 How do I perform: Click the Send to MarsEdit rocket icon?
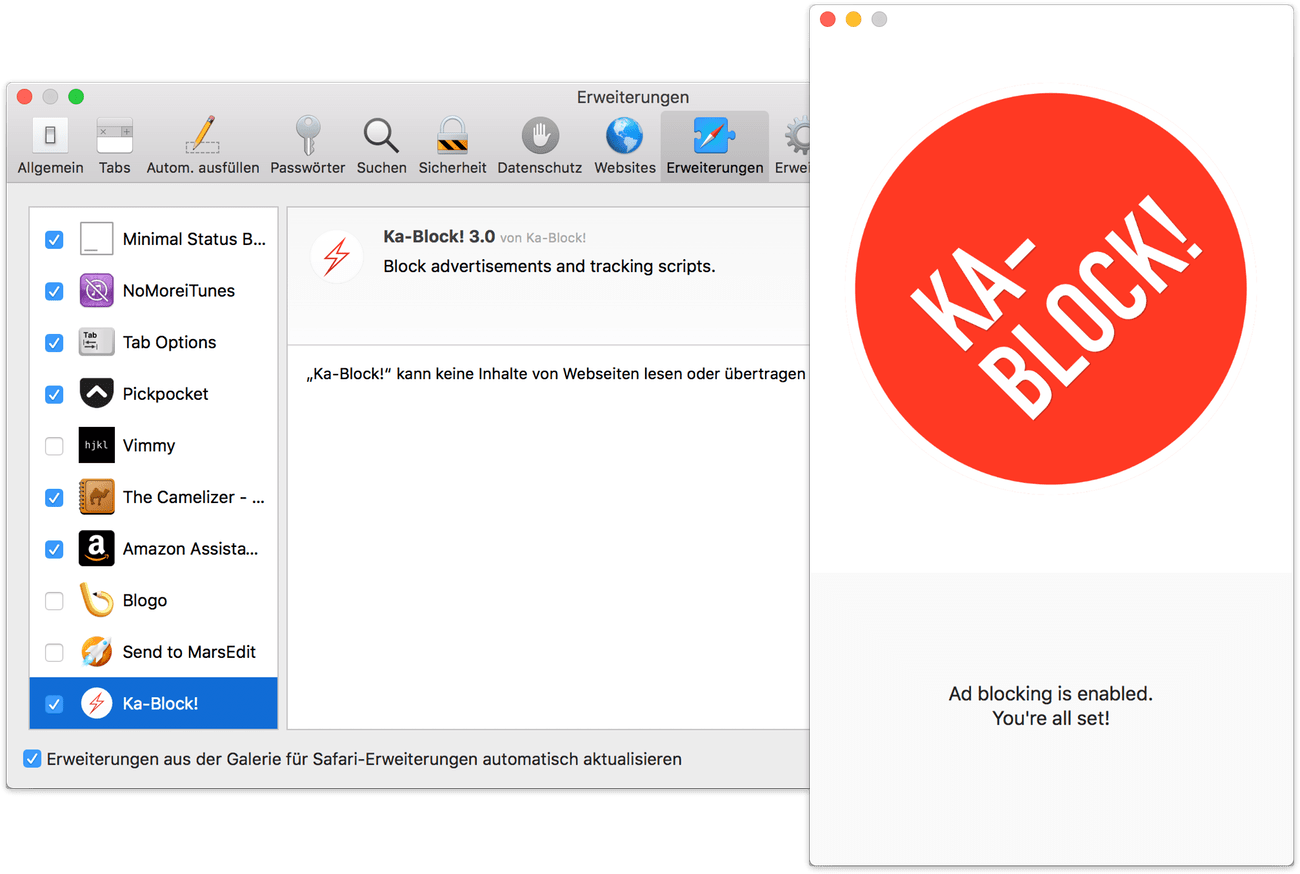(97, 652)
